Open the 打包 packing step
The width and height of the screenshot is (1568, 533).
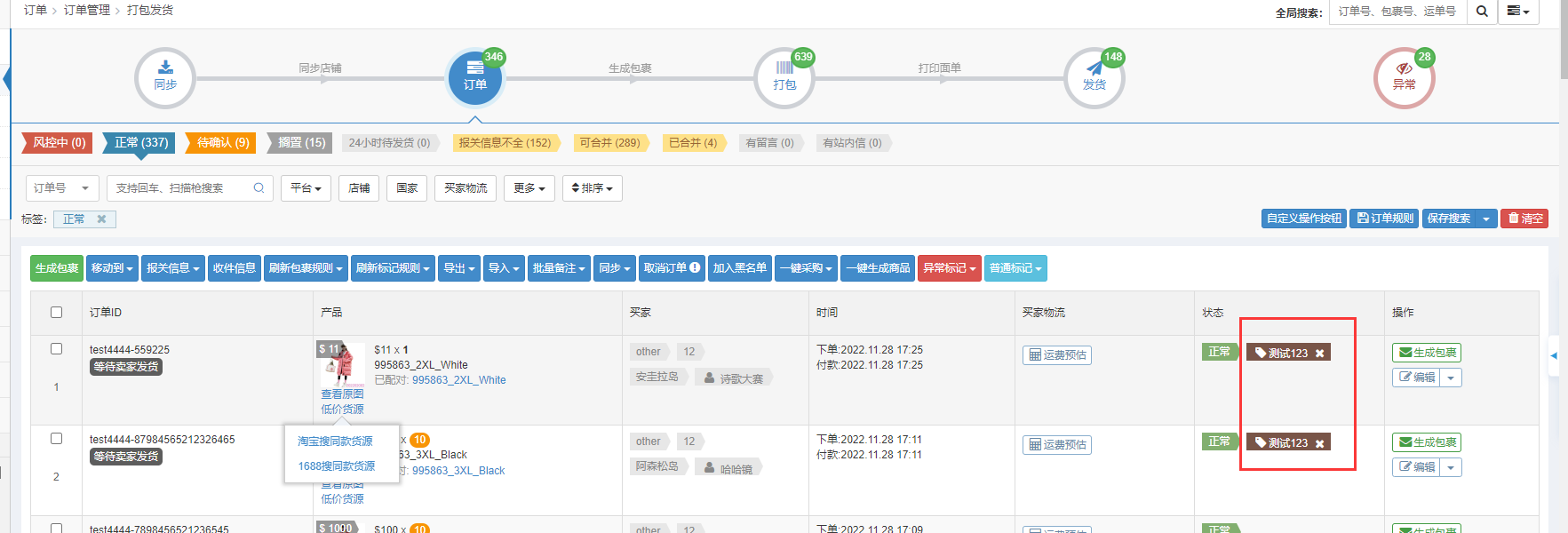click(x=784, y=78)
